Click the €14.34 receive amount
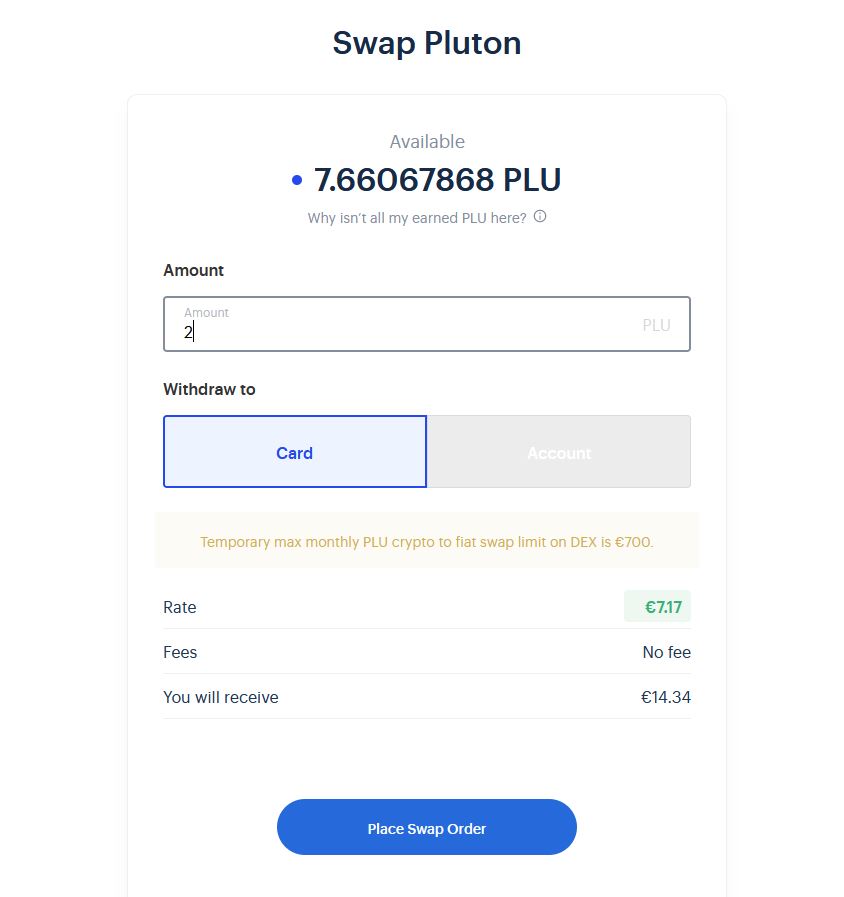The width and height of the screenshot is (844, 897). pos(666,697)
